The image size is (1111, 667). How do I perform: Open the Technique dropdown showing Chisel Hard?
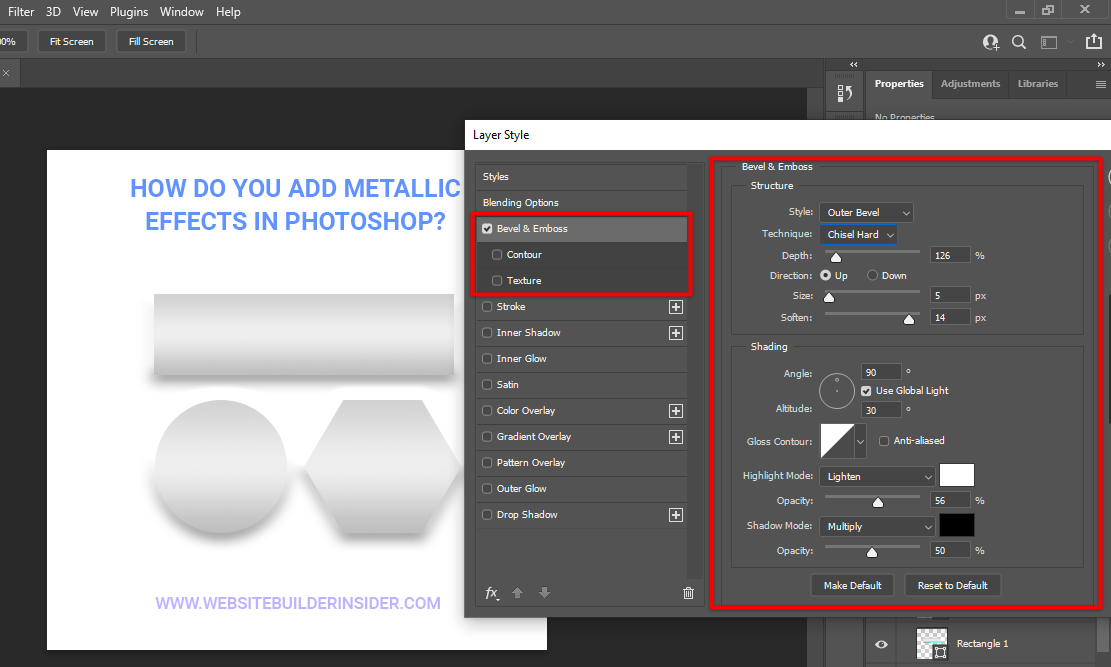click(x=858, y=234)
